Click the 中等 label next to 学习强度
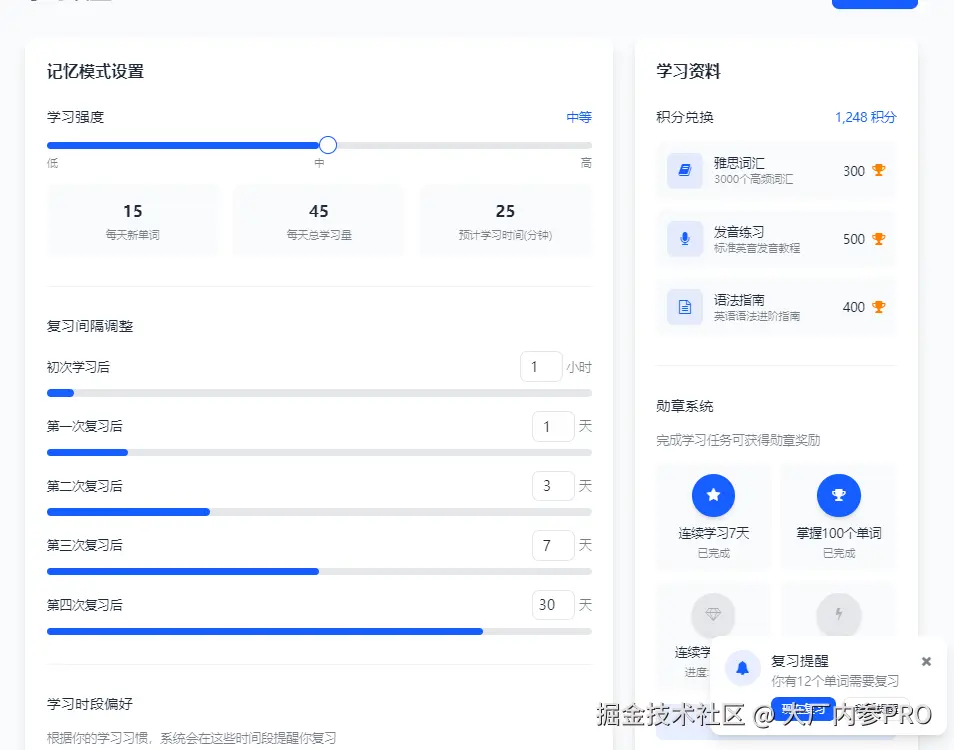The height and width of the screenshot is (750, 954). (x=581, y=116)
